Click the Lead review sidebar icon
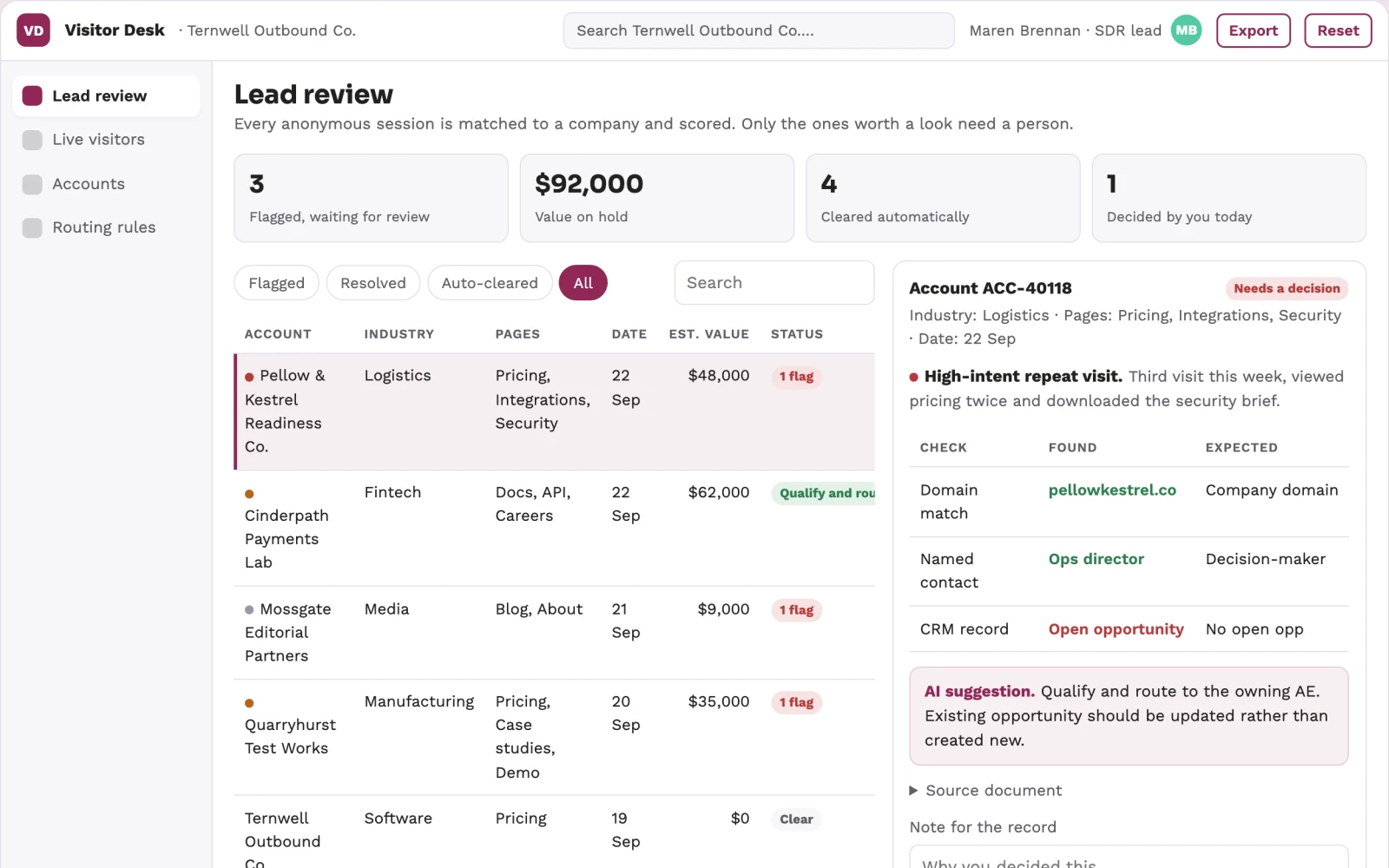 pos(32,95)
